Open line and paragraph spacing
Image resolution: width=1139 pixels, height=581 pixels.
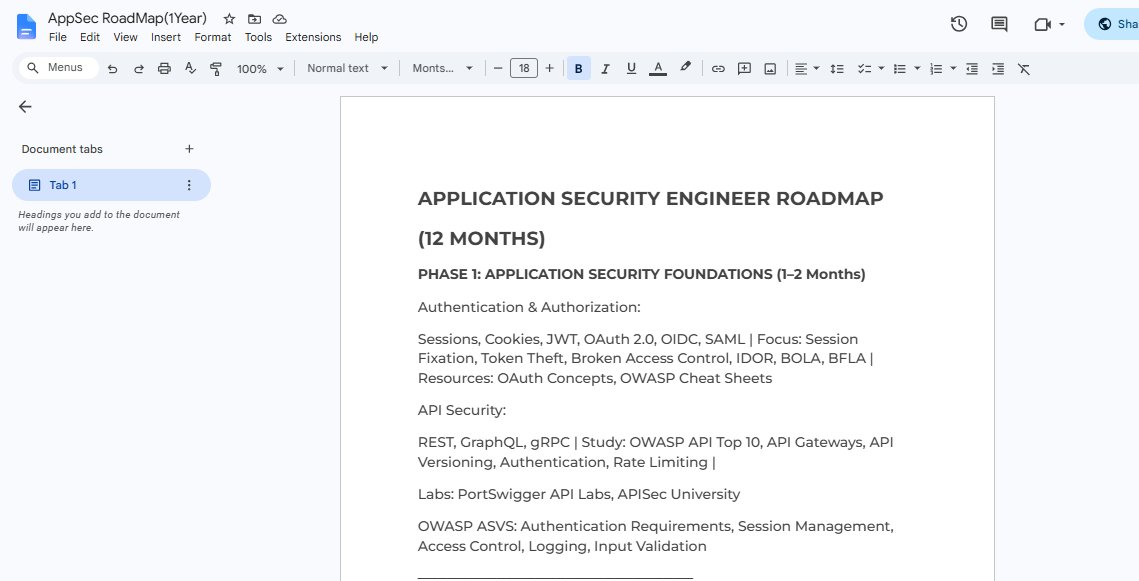click(x=837, y=68)
